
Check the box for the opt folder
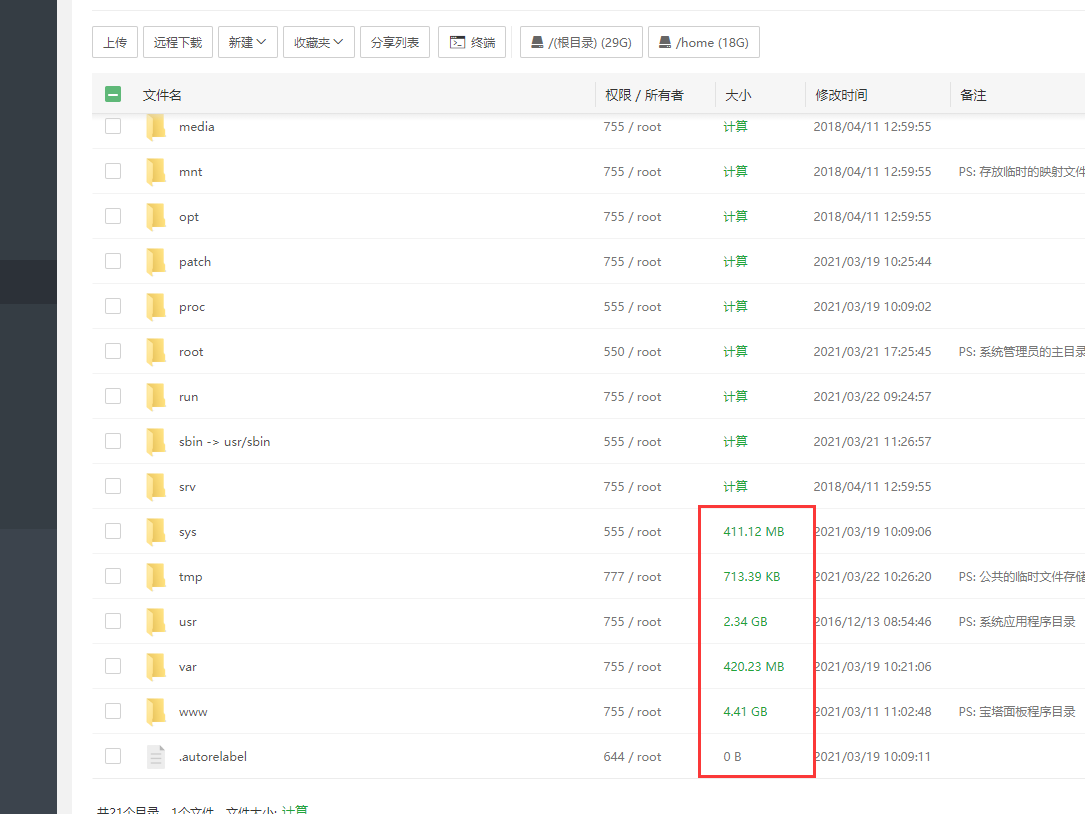tap(113, 216)
